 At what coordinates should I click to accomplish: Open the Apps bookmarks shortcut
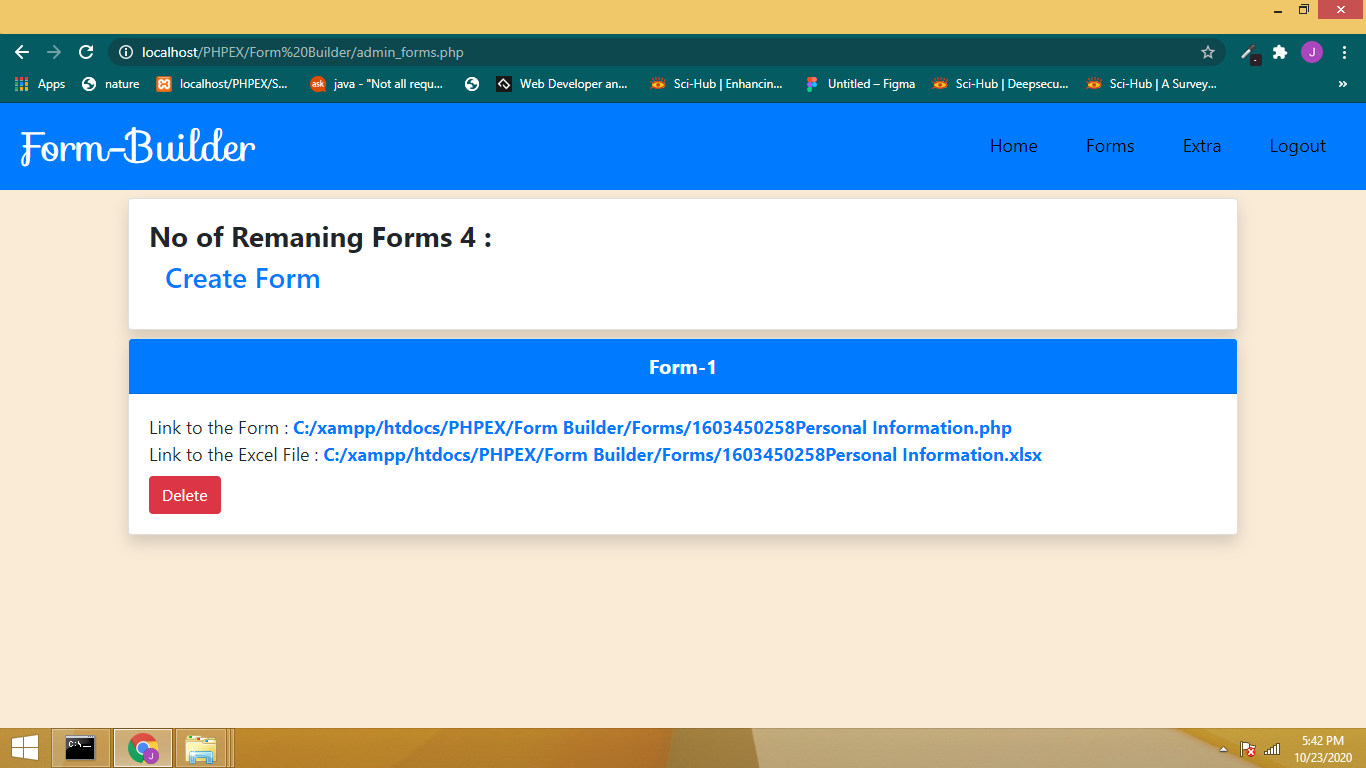[40, 84]
